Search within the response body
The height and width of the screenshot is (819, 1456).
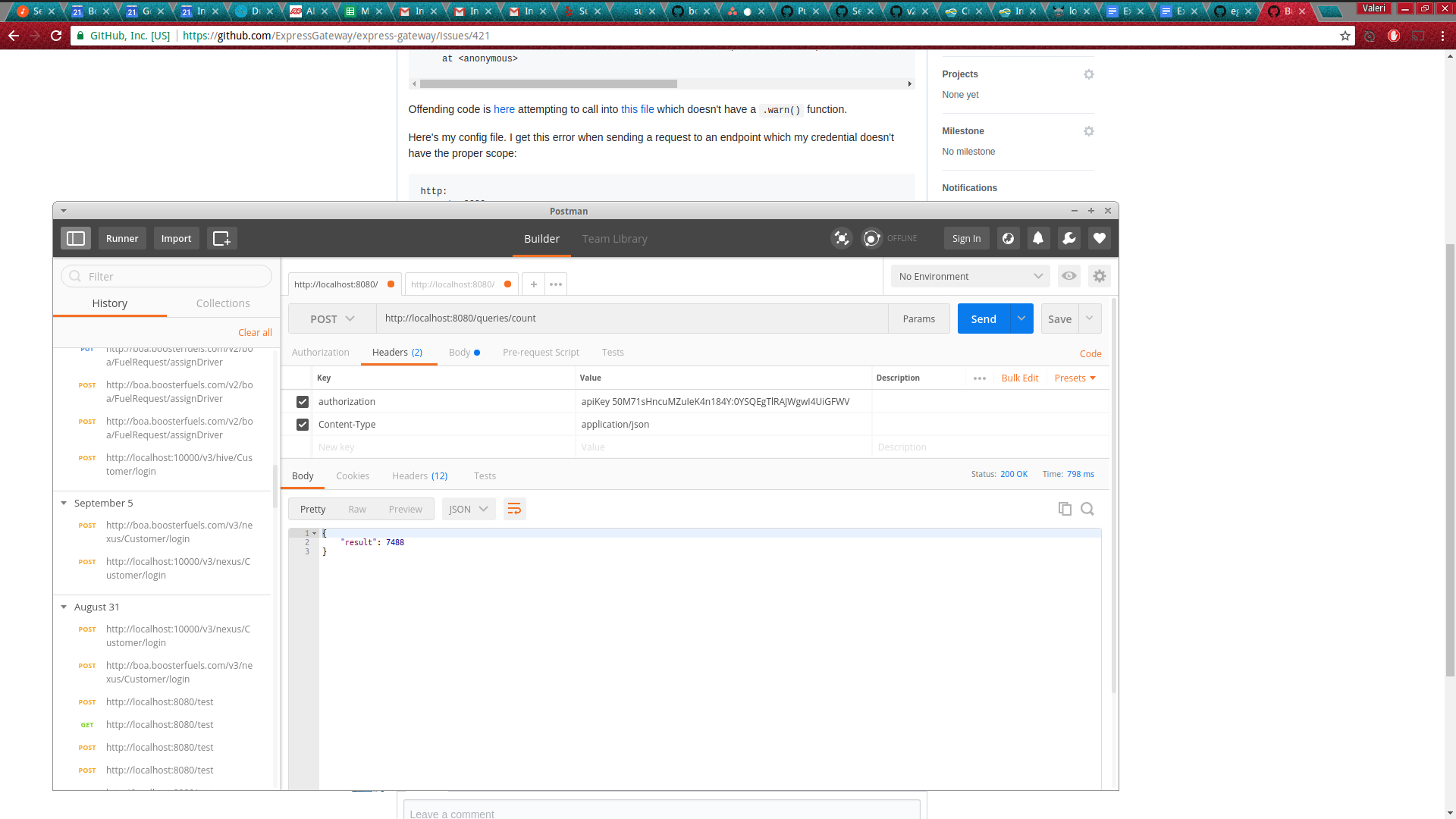(1087, 509)
